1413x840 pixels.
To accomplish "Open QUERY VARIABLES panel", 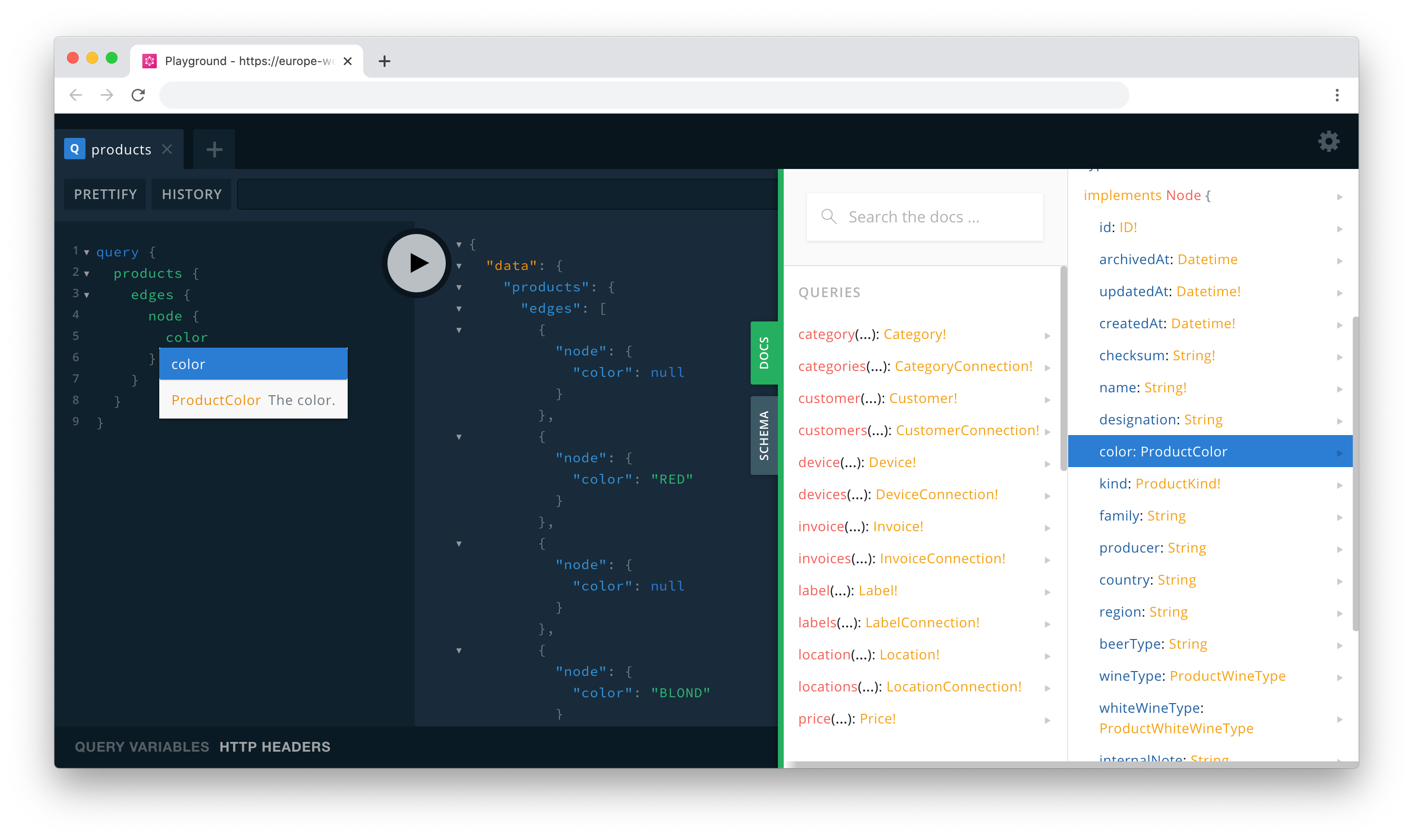I will coord(142,747).
